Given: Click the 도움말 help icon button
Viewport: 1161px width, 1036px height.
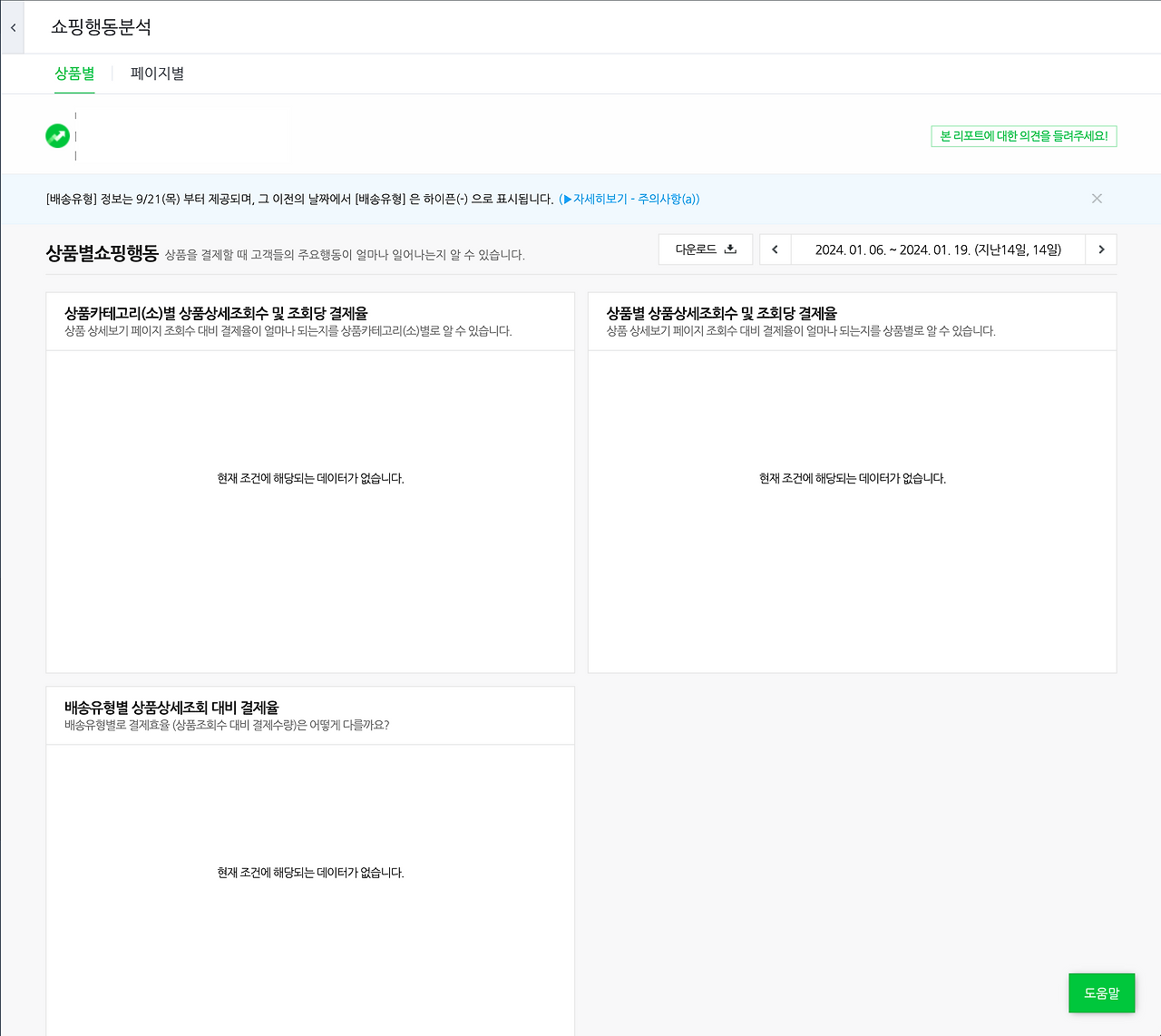Looking at the screenshot, I should (x=1101, y=992).
